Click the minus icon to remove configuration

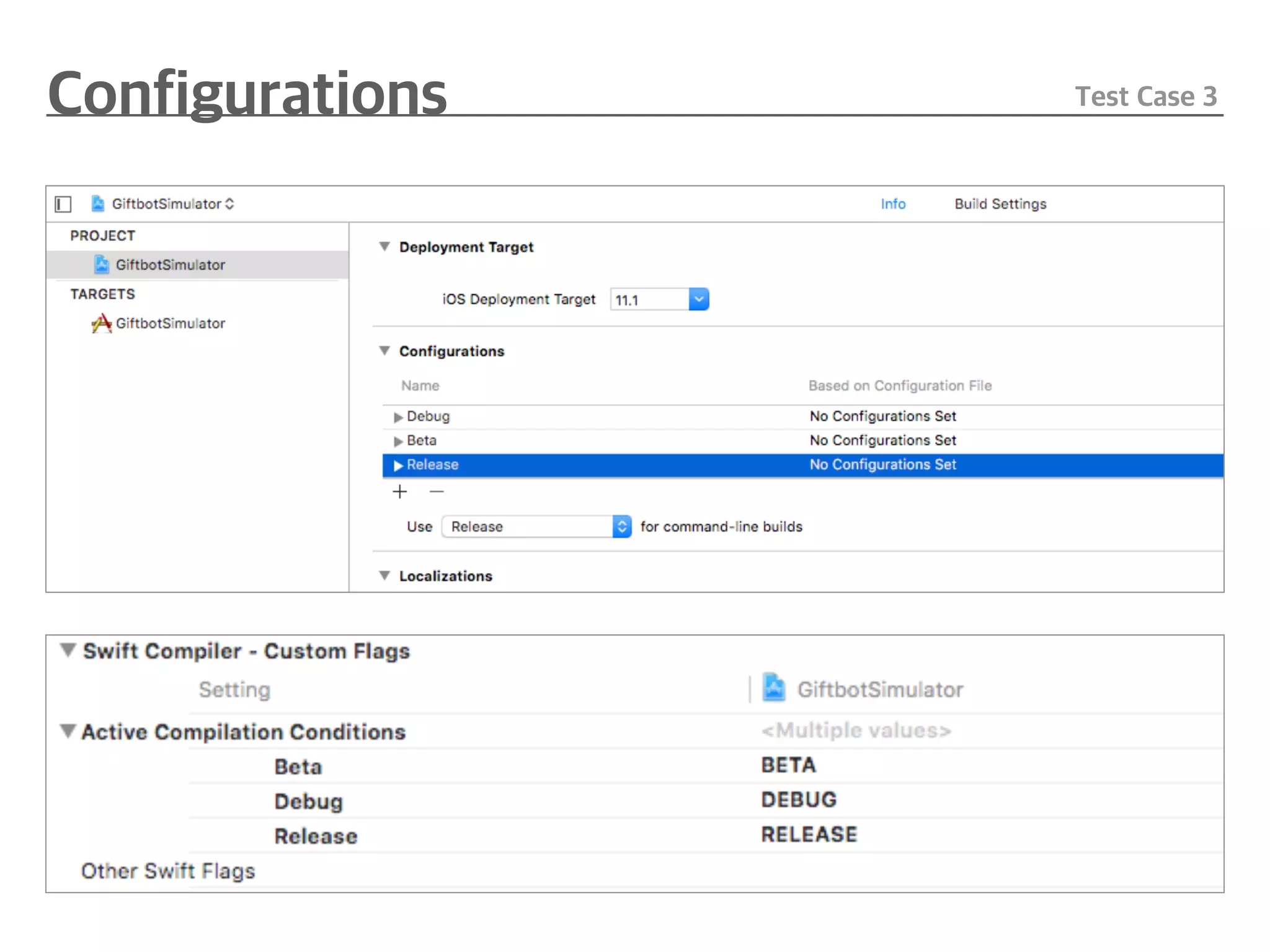437,492
